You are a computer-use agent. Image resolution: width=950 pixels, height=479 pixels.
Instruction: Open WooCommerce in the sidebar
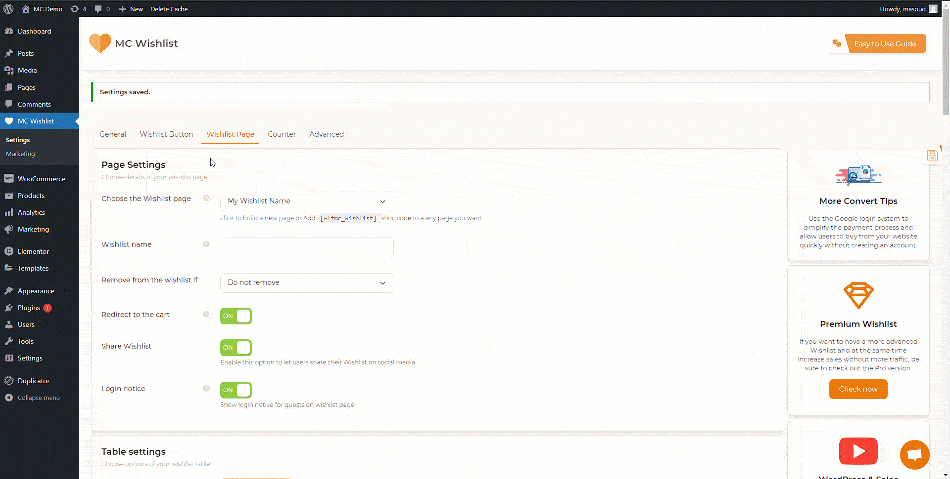click(x=39, y=179)
